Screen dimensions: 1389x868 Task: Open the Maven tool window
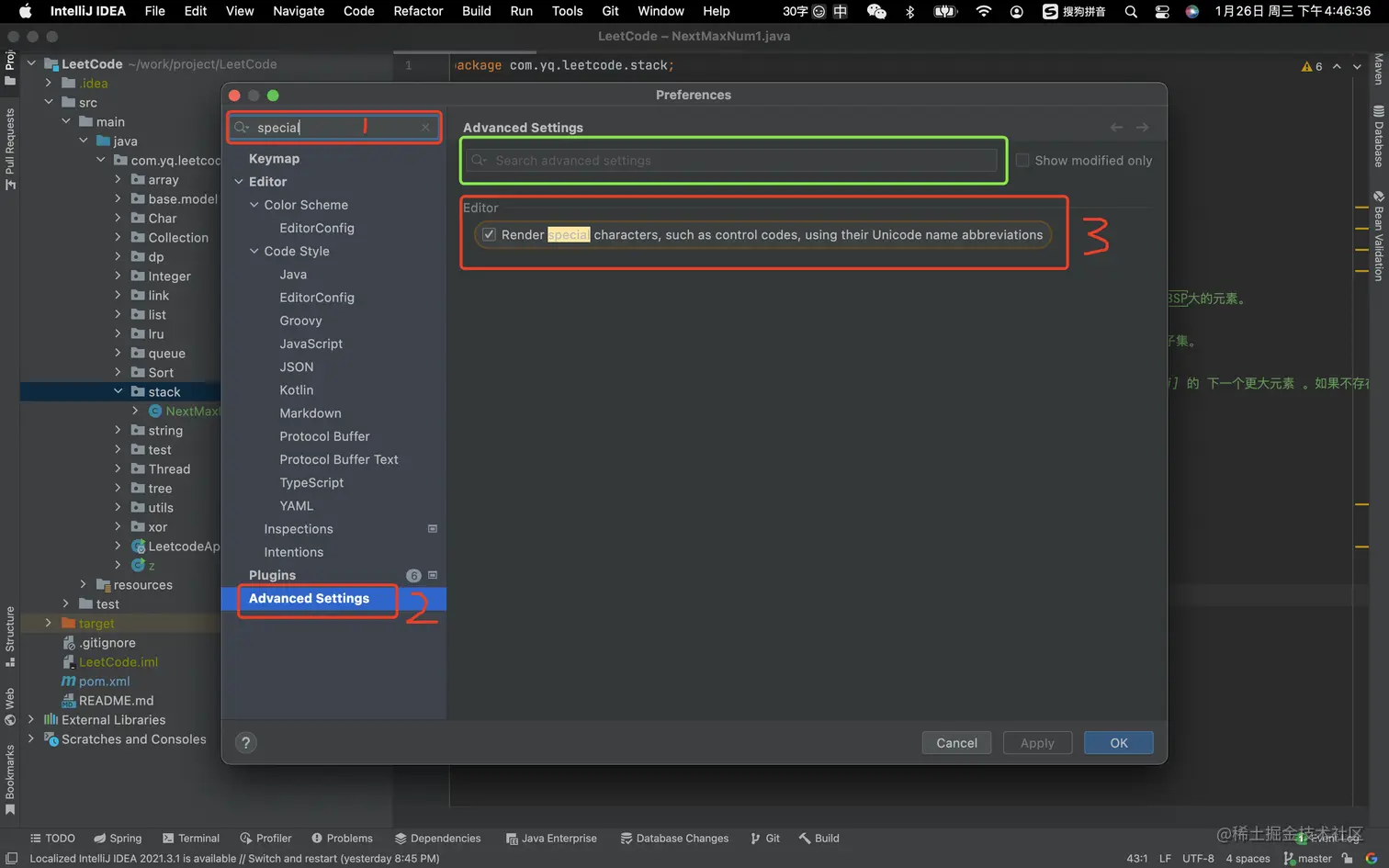coord(1378,69)
